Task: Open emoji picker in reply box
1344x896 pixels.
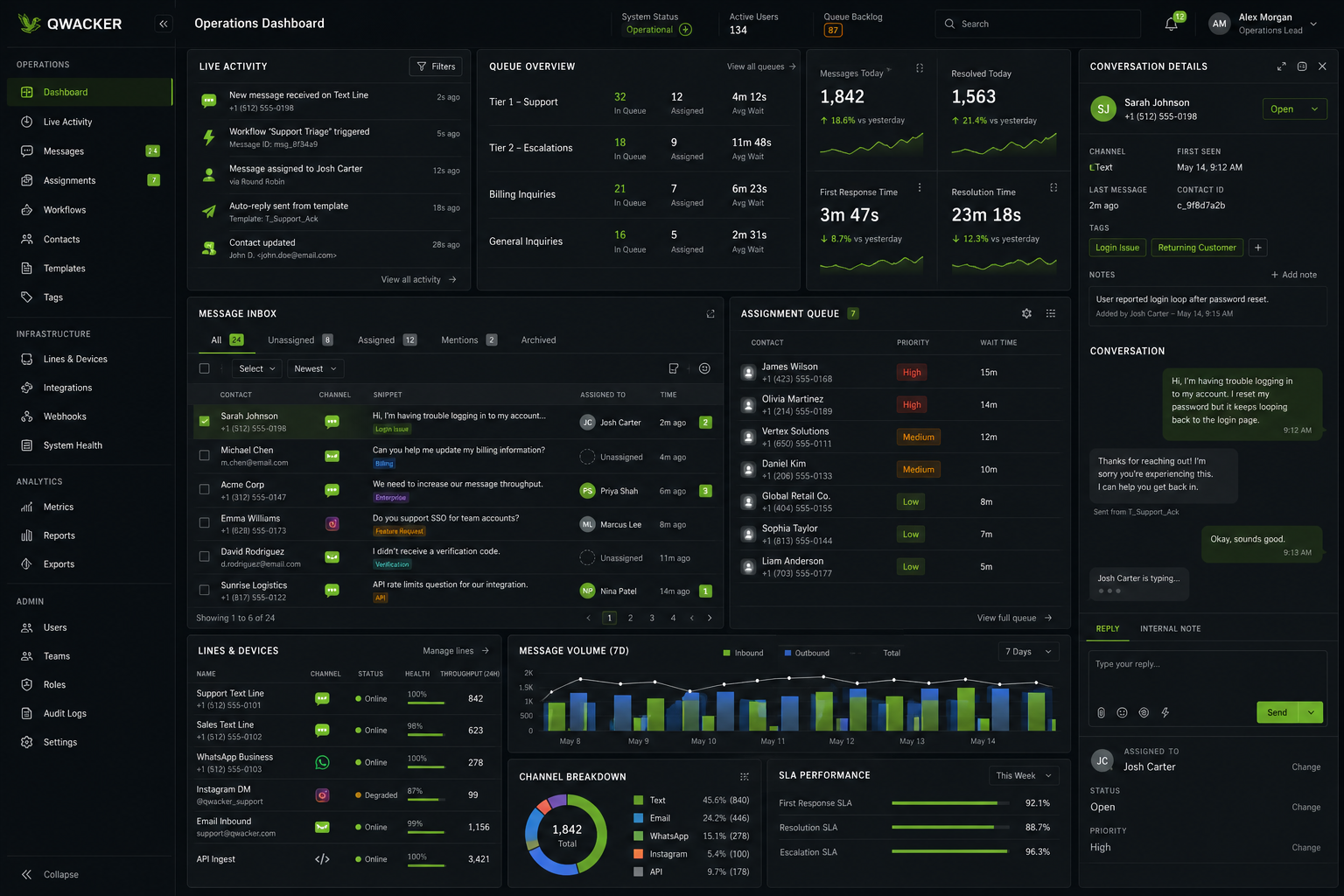Action: [x=1123, y=712]
